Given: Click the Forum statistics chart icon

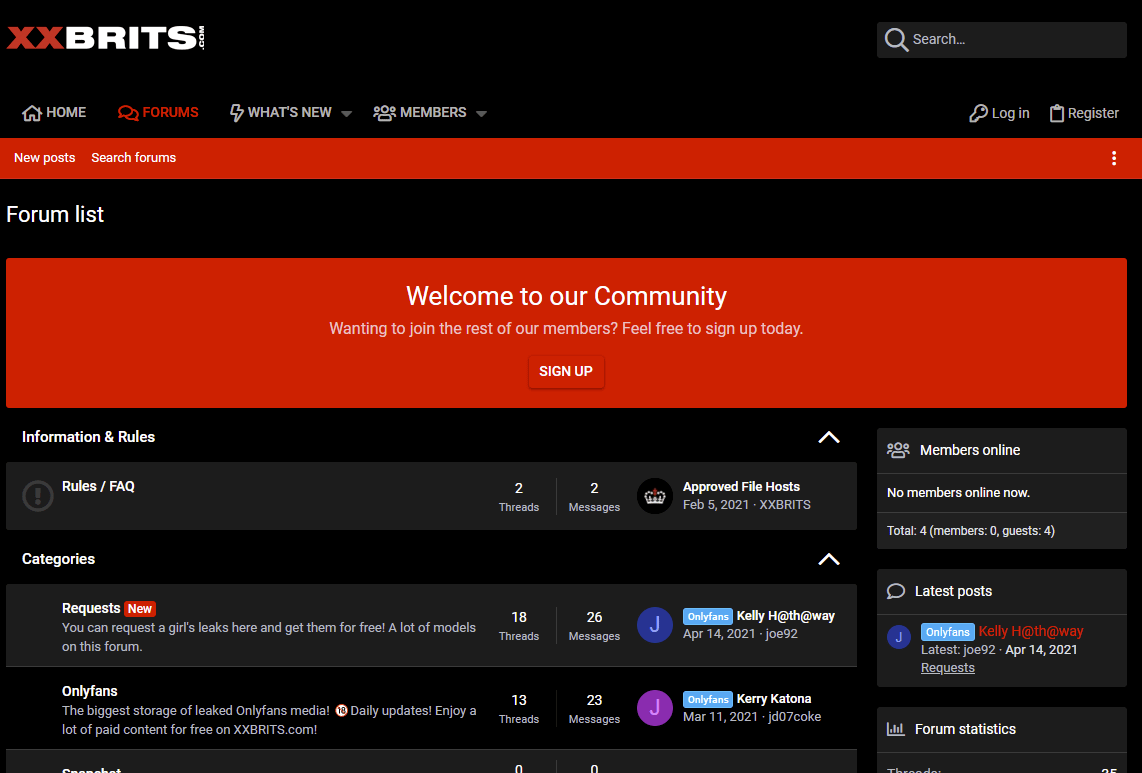Looking at the screenshot, I should 896,729.
